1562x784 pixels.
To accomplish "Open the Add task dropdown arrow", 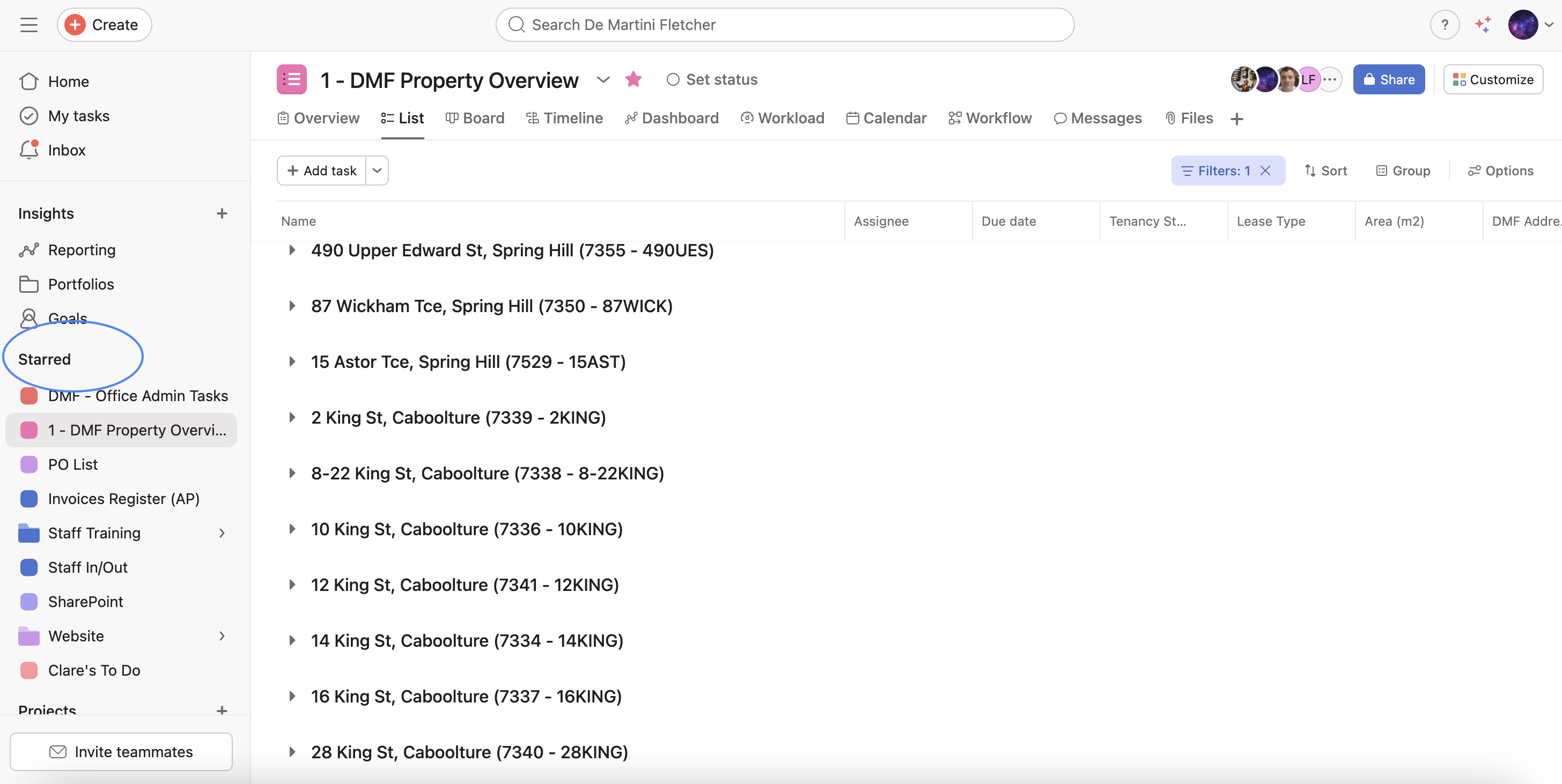I will point(377,171).
